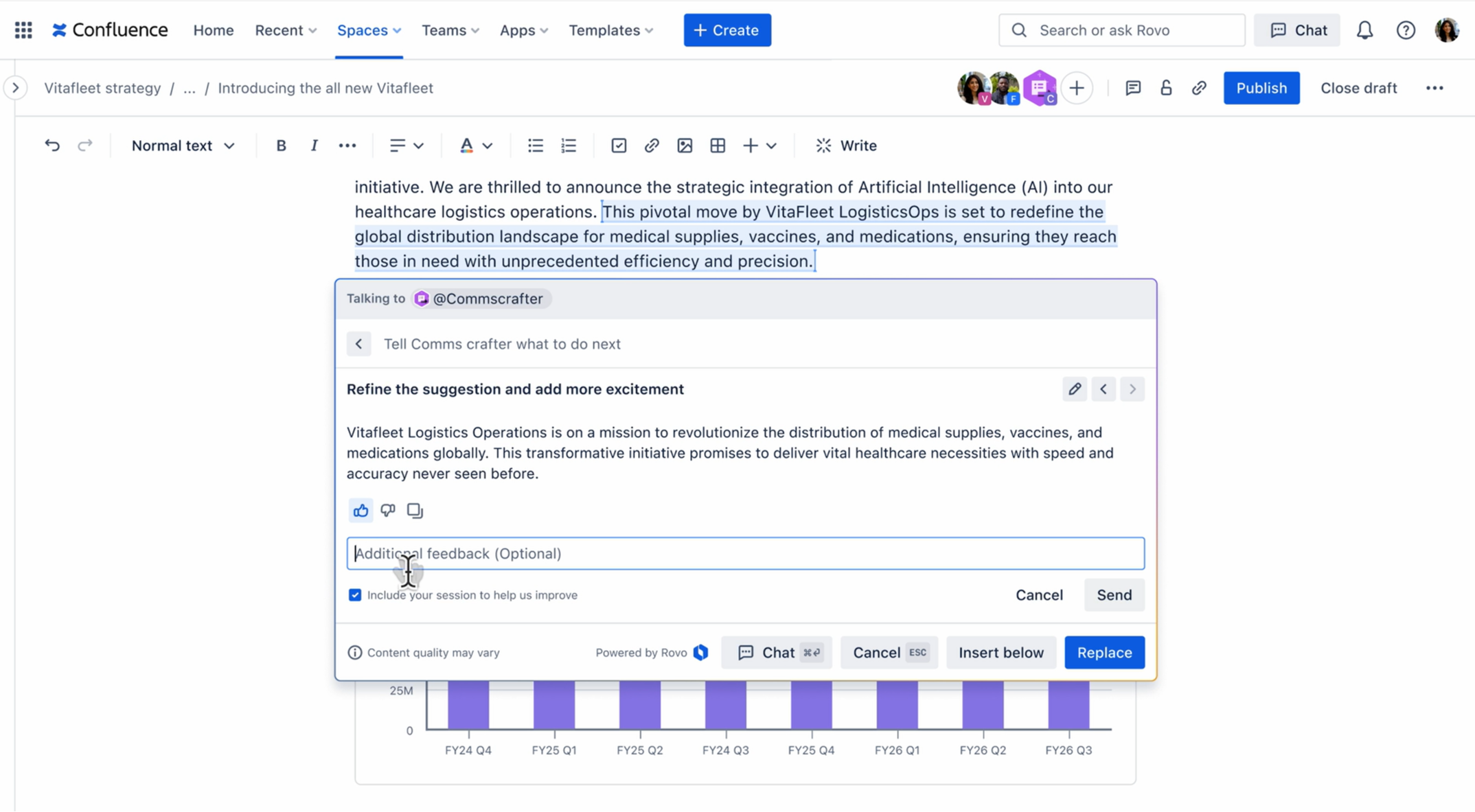Screen dimensions: 1475x812
Task: Publish the current draft
Action: coord(1261,88)
